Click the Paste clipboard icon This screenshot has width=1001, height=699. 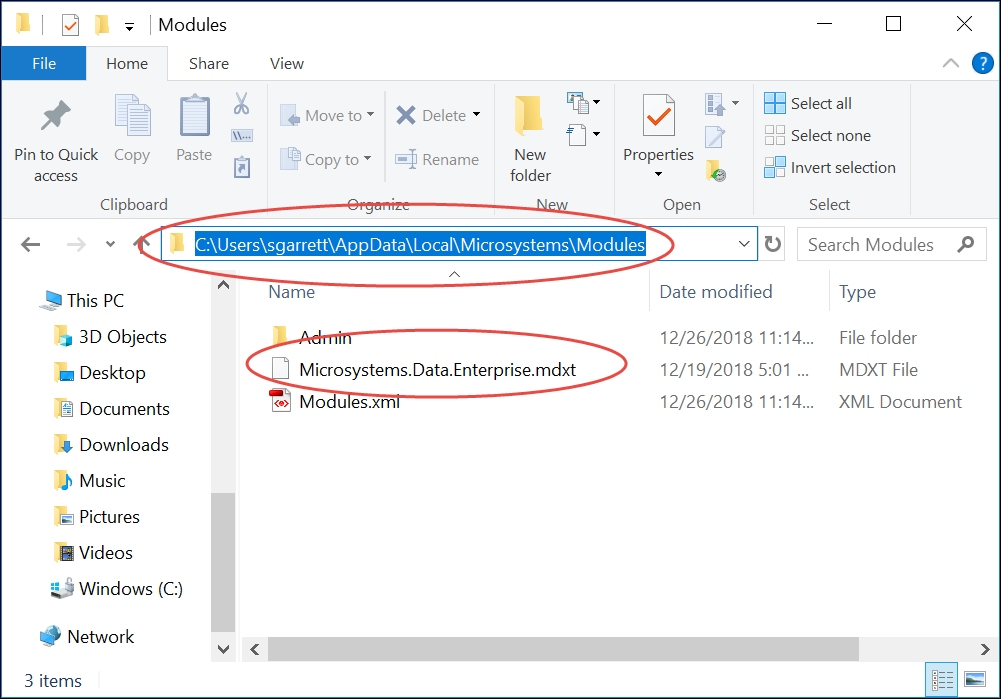(194, 117)
